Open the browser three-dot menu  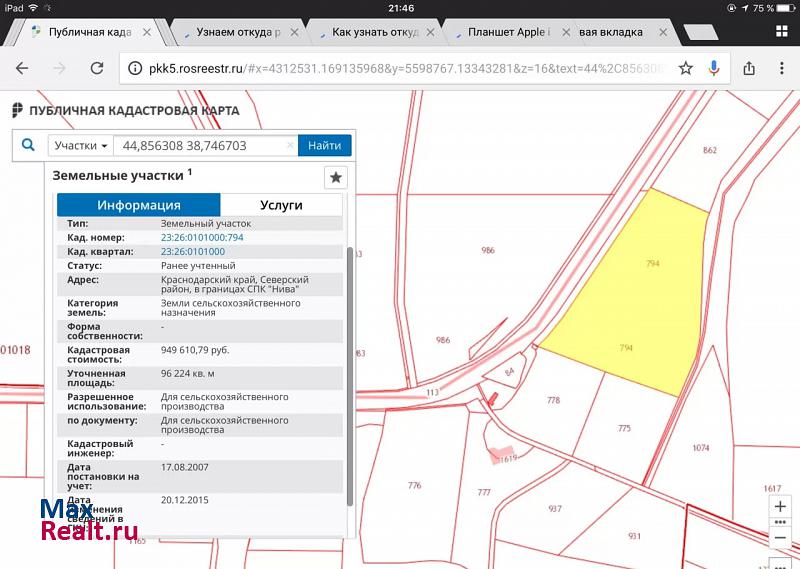coord(779,69)
